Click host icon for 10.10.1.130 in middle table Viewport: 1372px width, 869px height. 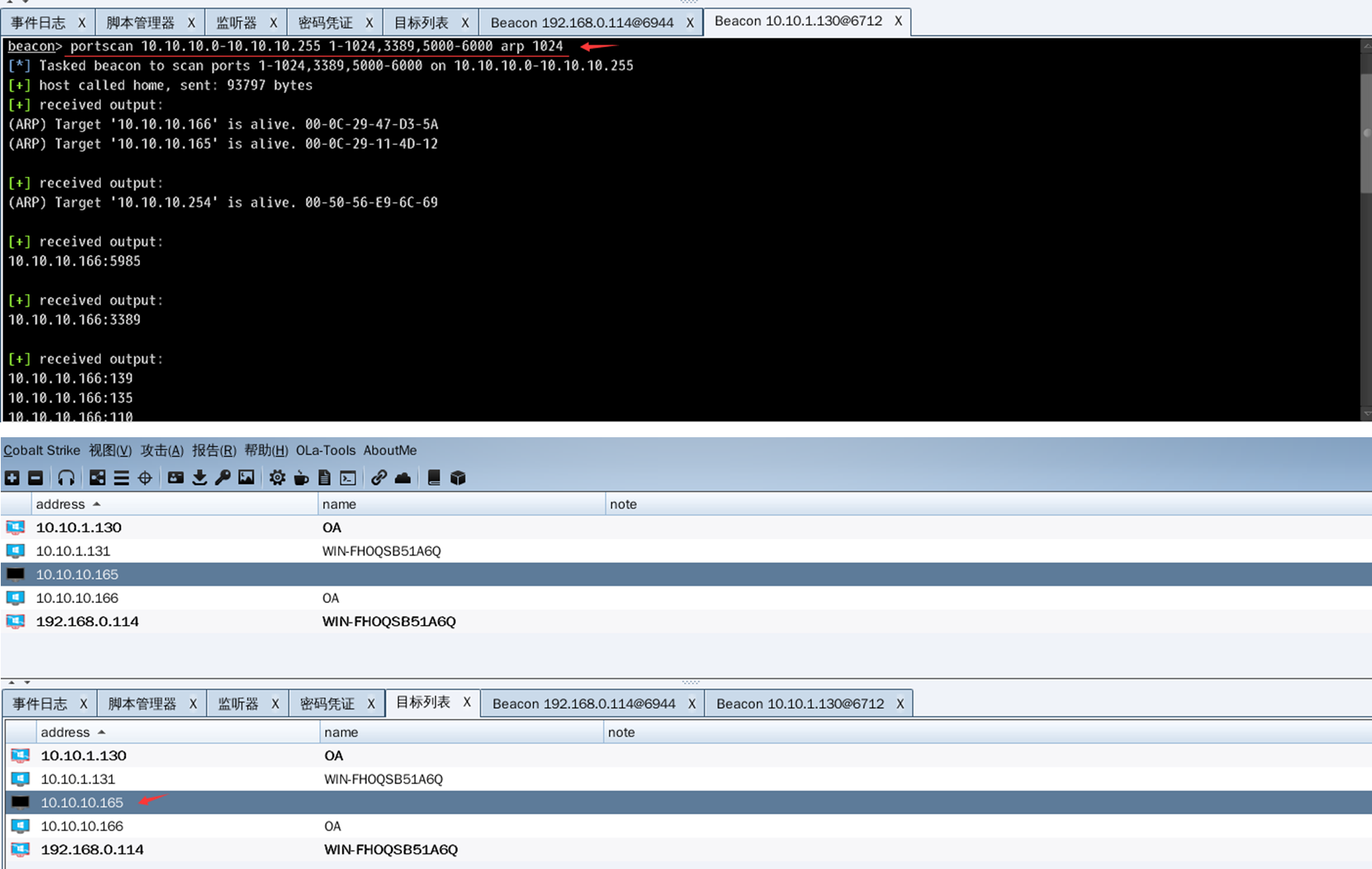[x=16, y=527]
